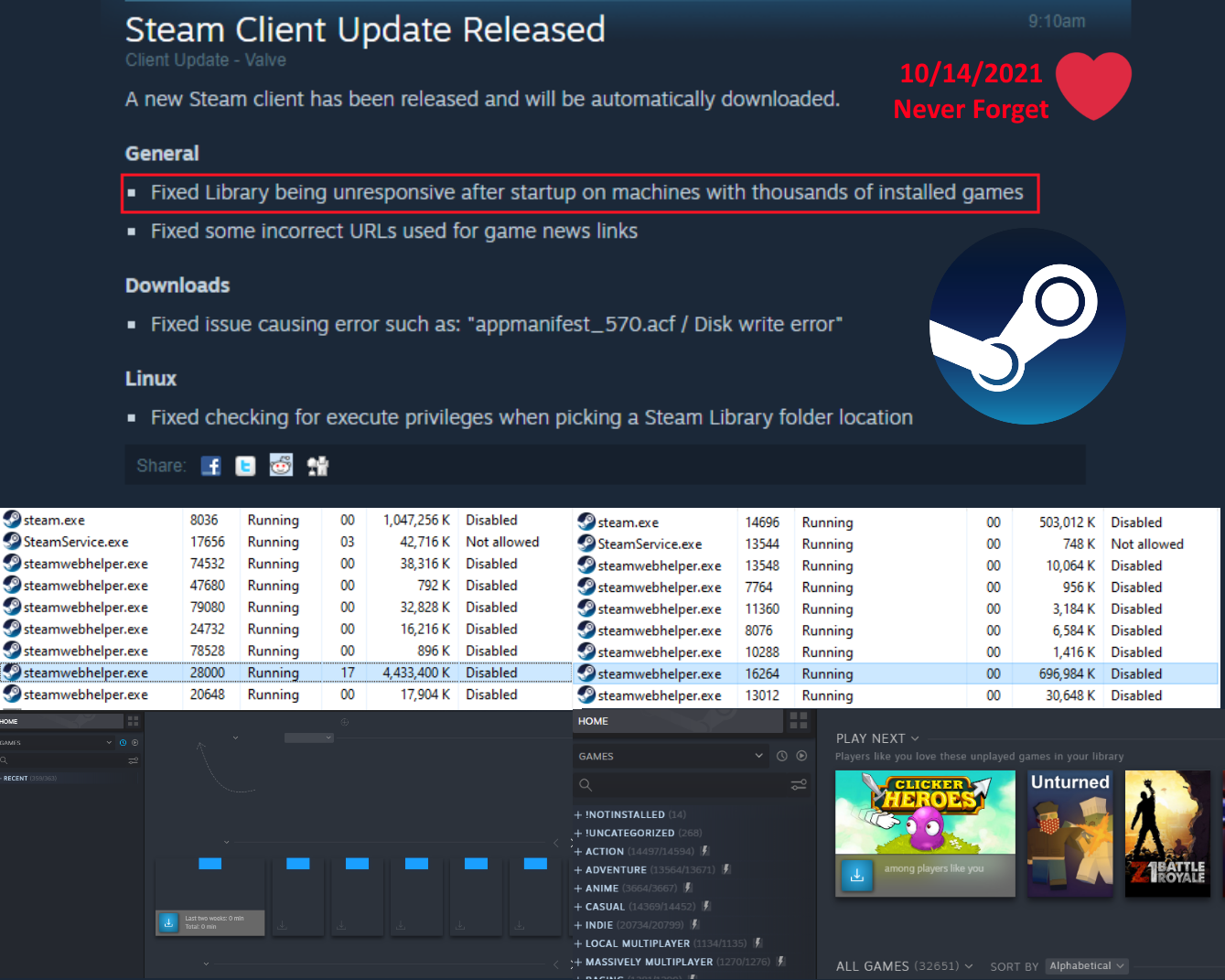Click the '4,433,400 K' memory value
Image resolution: width=1225 pixels, height=980 pixels.
[x=416, y=673]
